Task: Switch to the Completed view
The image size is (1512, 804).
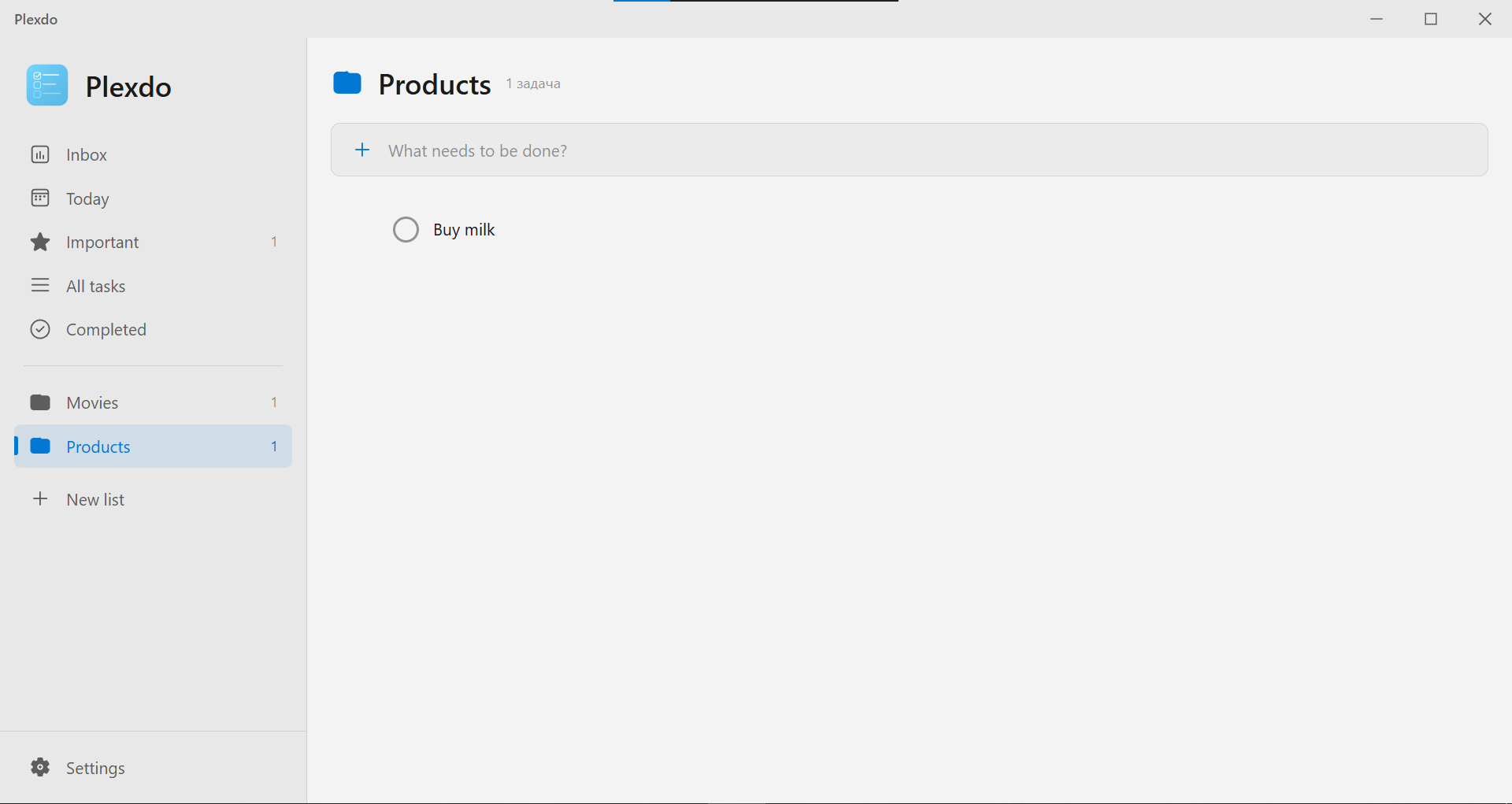Action: point(106,328)
